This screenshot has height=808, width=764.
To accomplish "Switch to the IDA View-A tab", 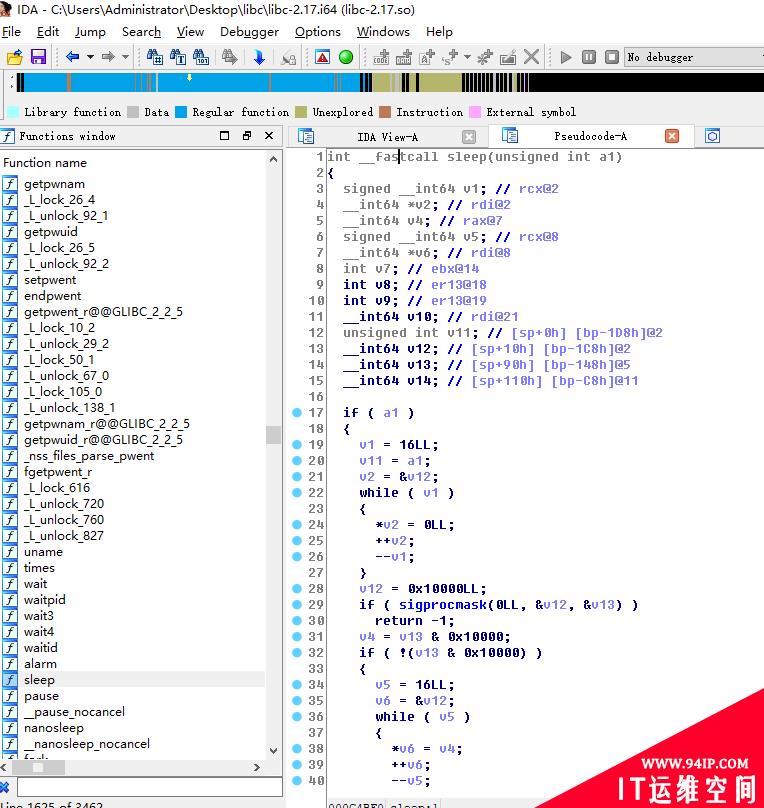I will [x=387, y=137].
